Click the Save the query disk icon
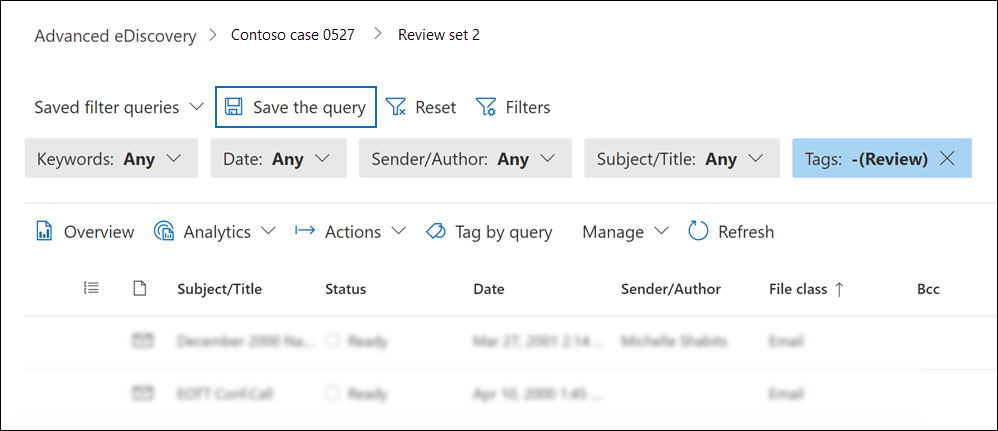The width and height of the screenshot is (998, 431). pos(234,107)
